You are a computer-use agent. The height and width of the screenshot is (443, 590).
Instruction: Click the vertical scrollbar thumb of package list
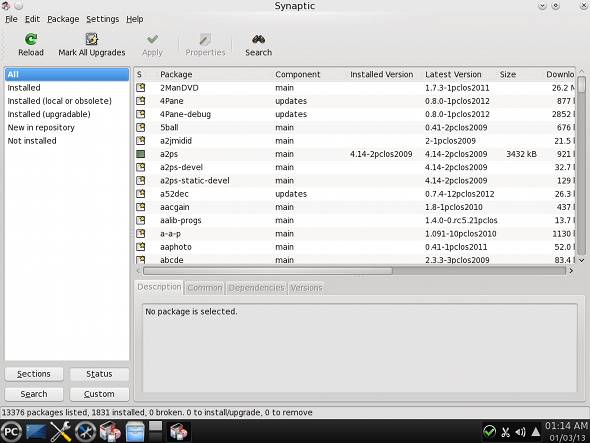(582, 84)
